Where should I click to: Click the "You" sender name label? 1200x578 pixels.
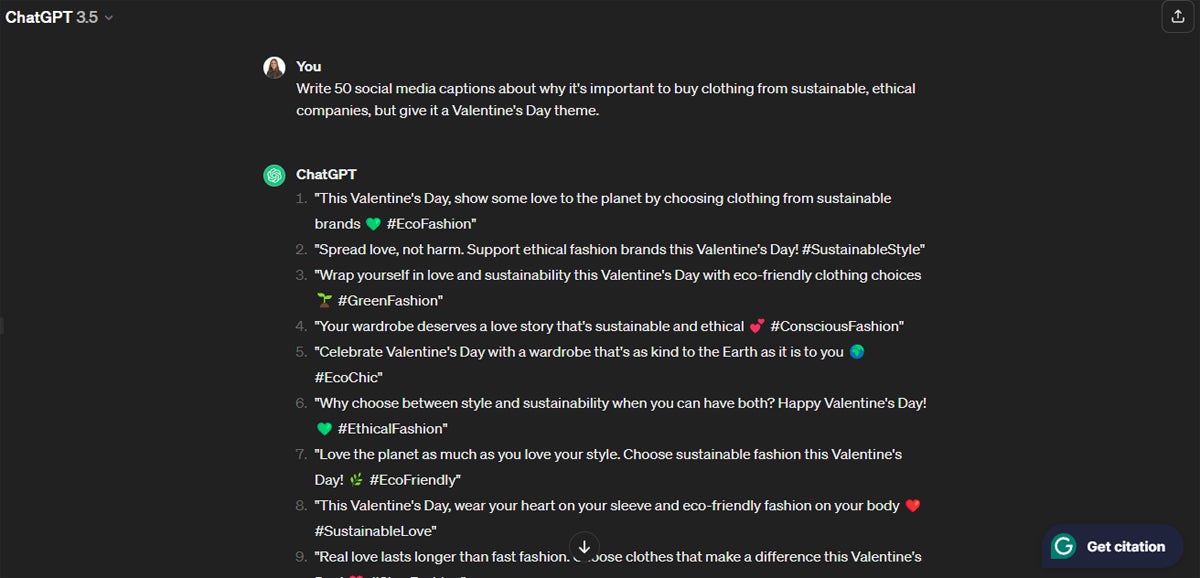tap(309, 66)
